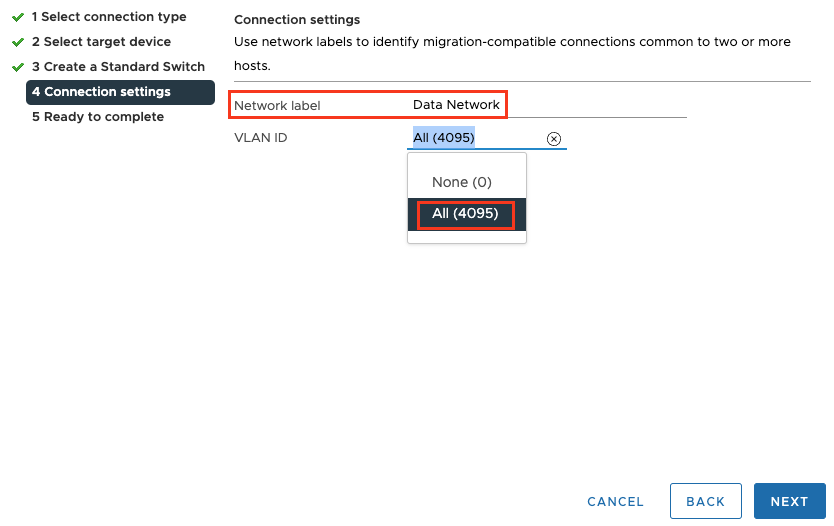Click the VLAN ID caption text

[x=261, y=138]
